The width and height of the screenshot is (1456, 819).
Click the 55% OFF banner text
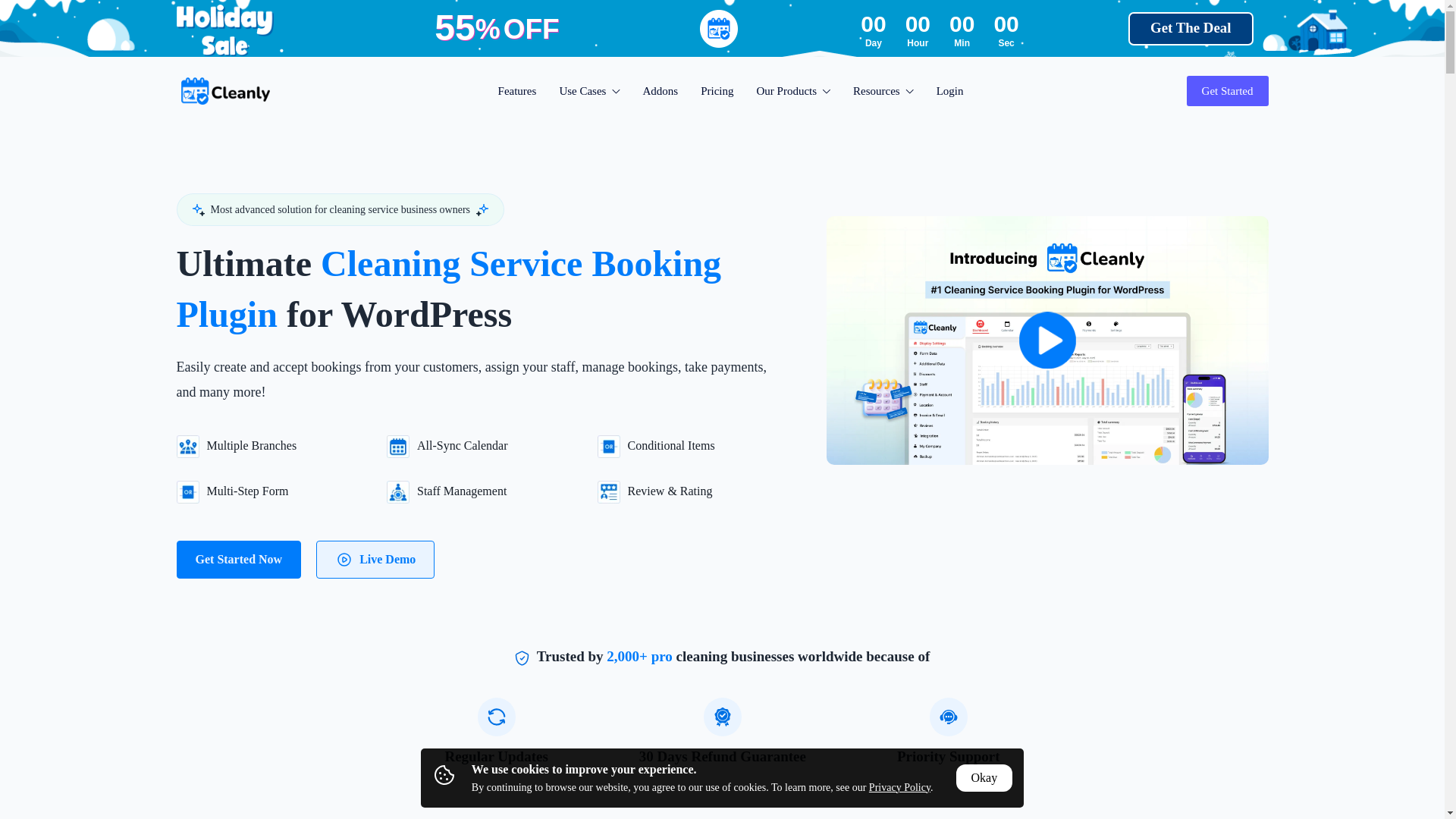pyautogui.click(x=497, y=29)
